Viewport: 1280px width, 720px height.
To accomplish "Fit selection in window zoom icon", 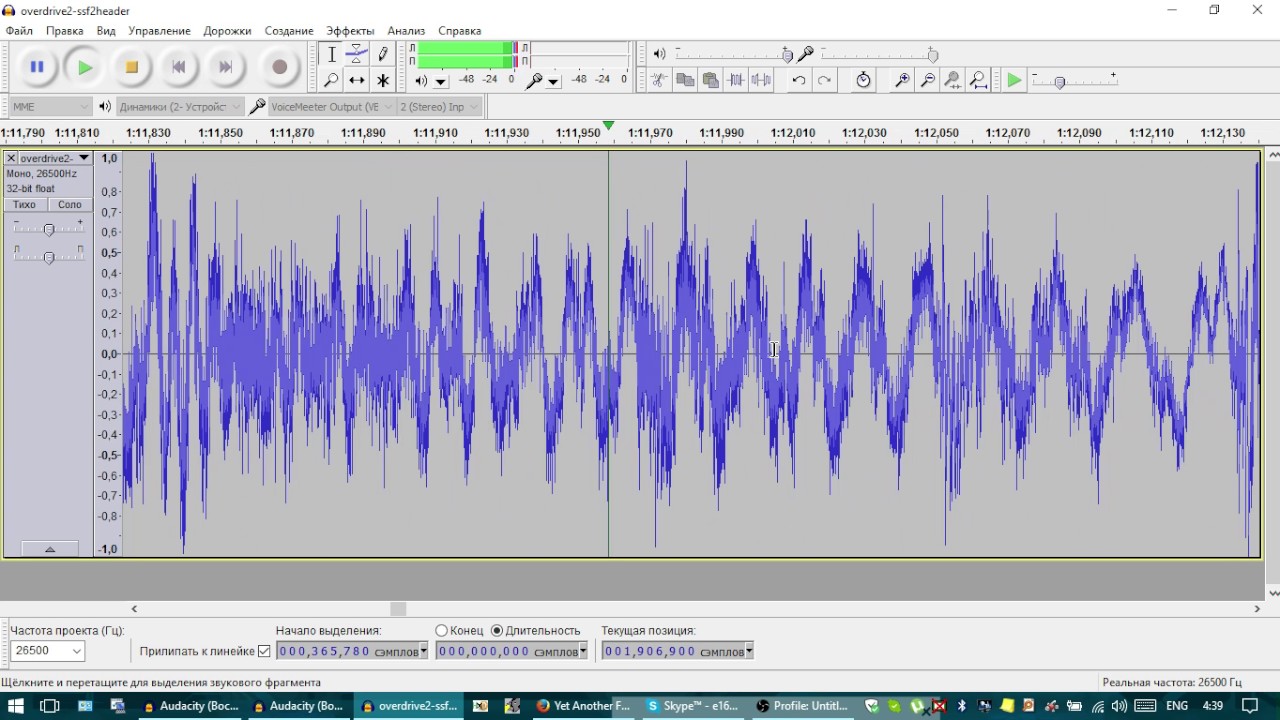I will pos(953,80).
